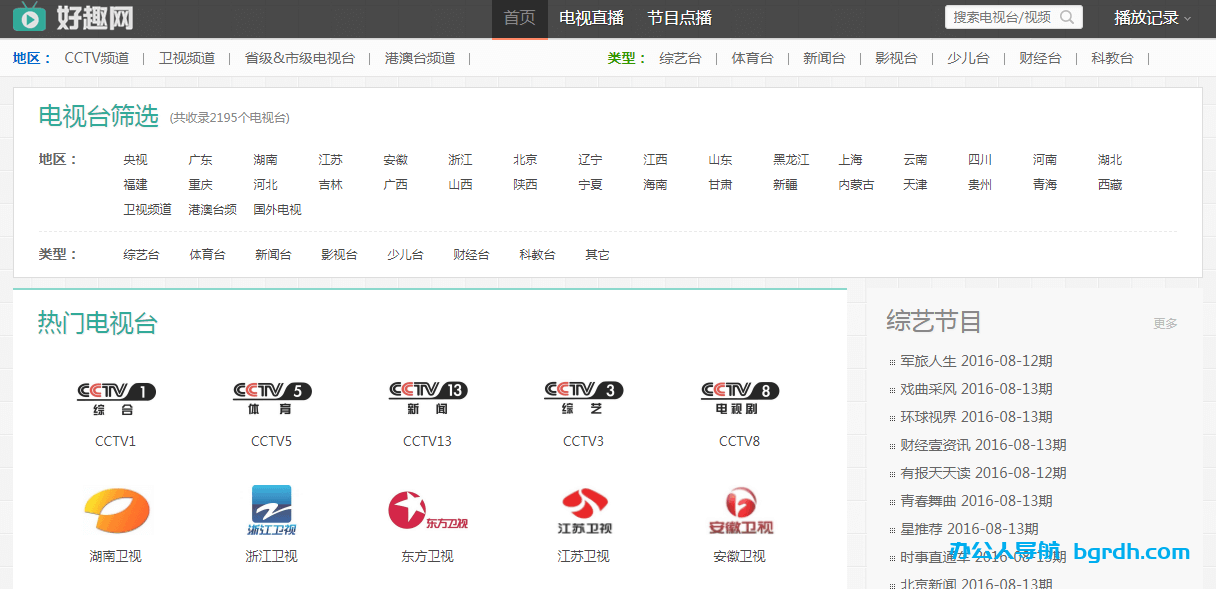Switch to the 电视直播 tab

click(x=591, y=18)
